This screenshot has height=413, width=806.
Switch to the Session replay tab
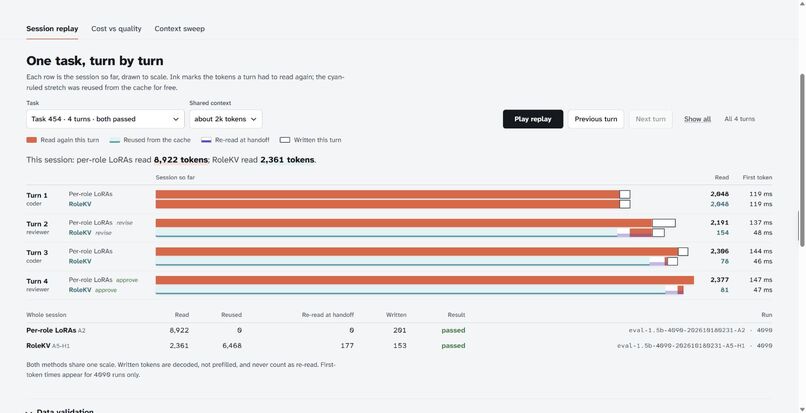coord(52,29)
